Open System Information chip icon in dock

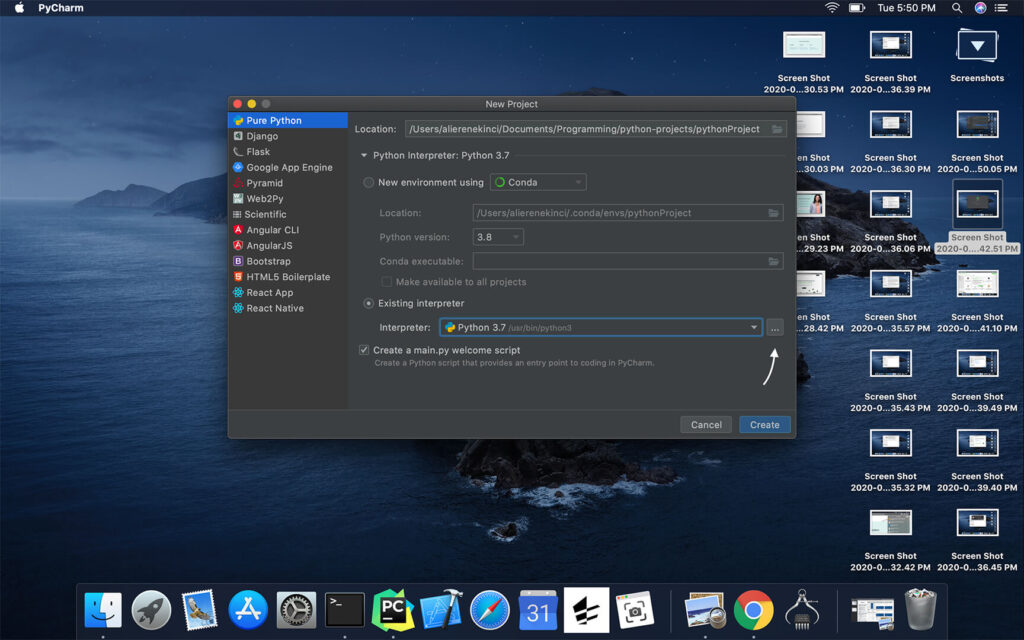tap(802, 609)
